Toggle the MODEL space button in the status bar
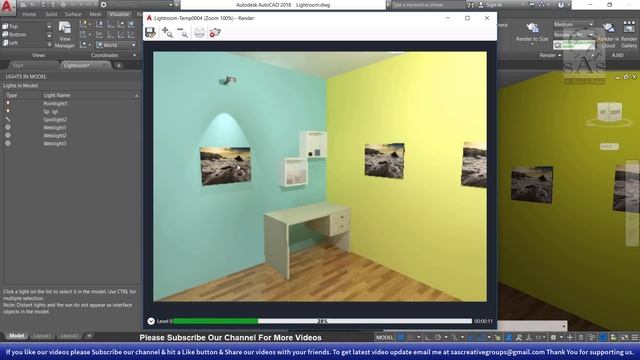Screen dimensions: 640x360 click(384, 338)
